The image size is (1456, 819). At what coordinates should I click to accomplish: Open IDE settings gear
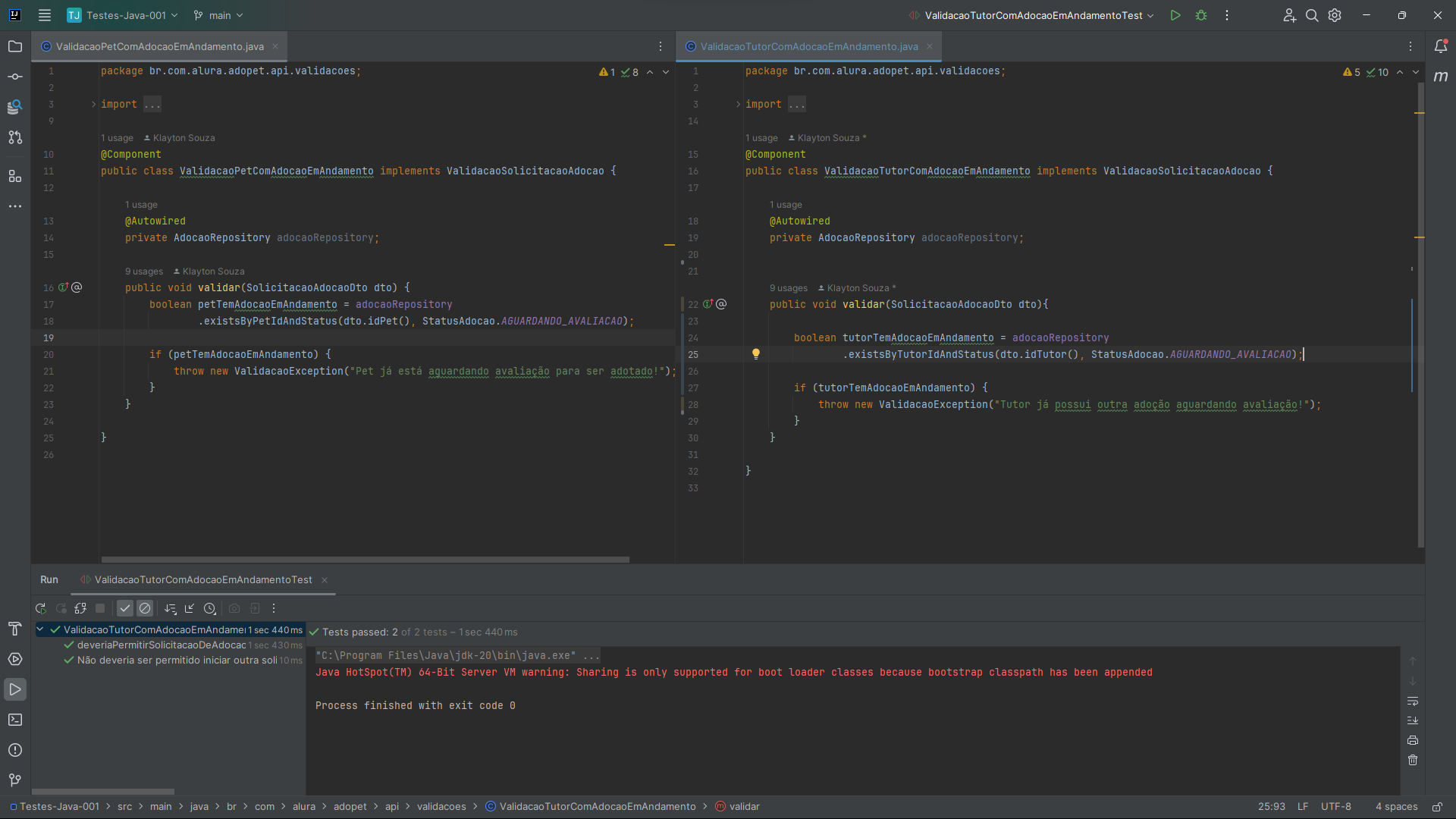click(x=1335, y=15)
